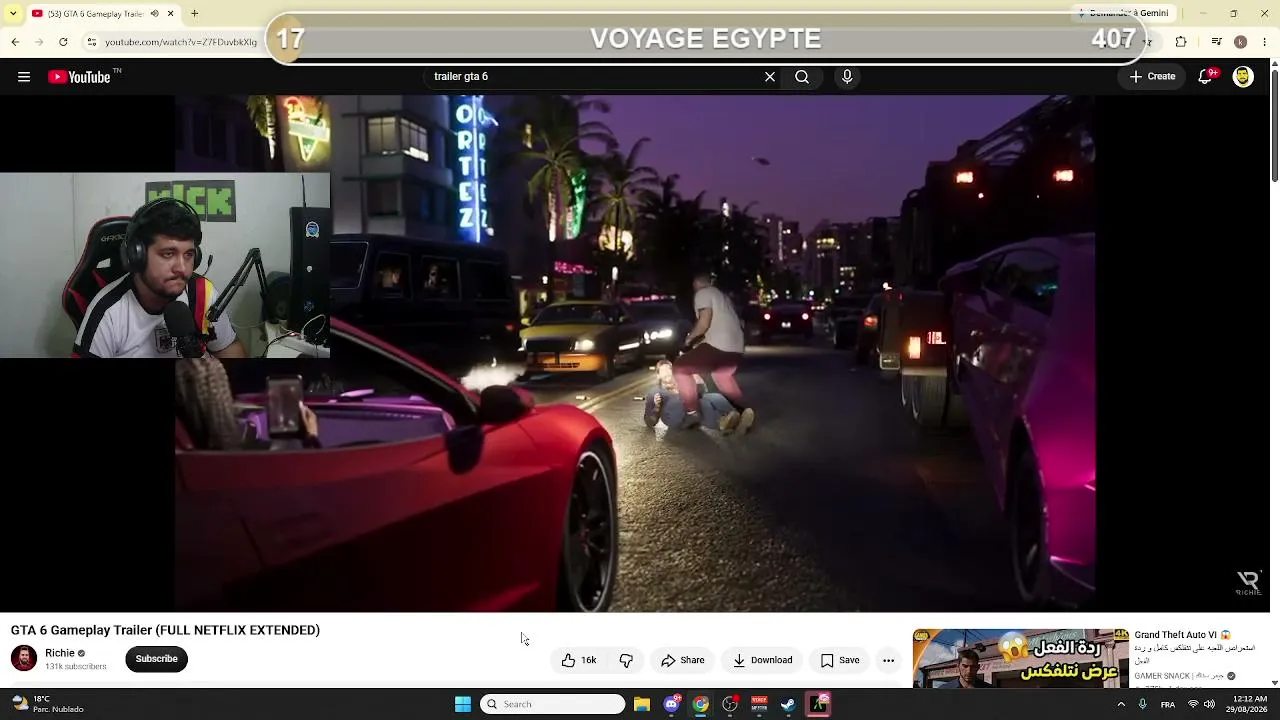Go back with the browser back arrow
1280x720 pixels.
point(15,42)
